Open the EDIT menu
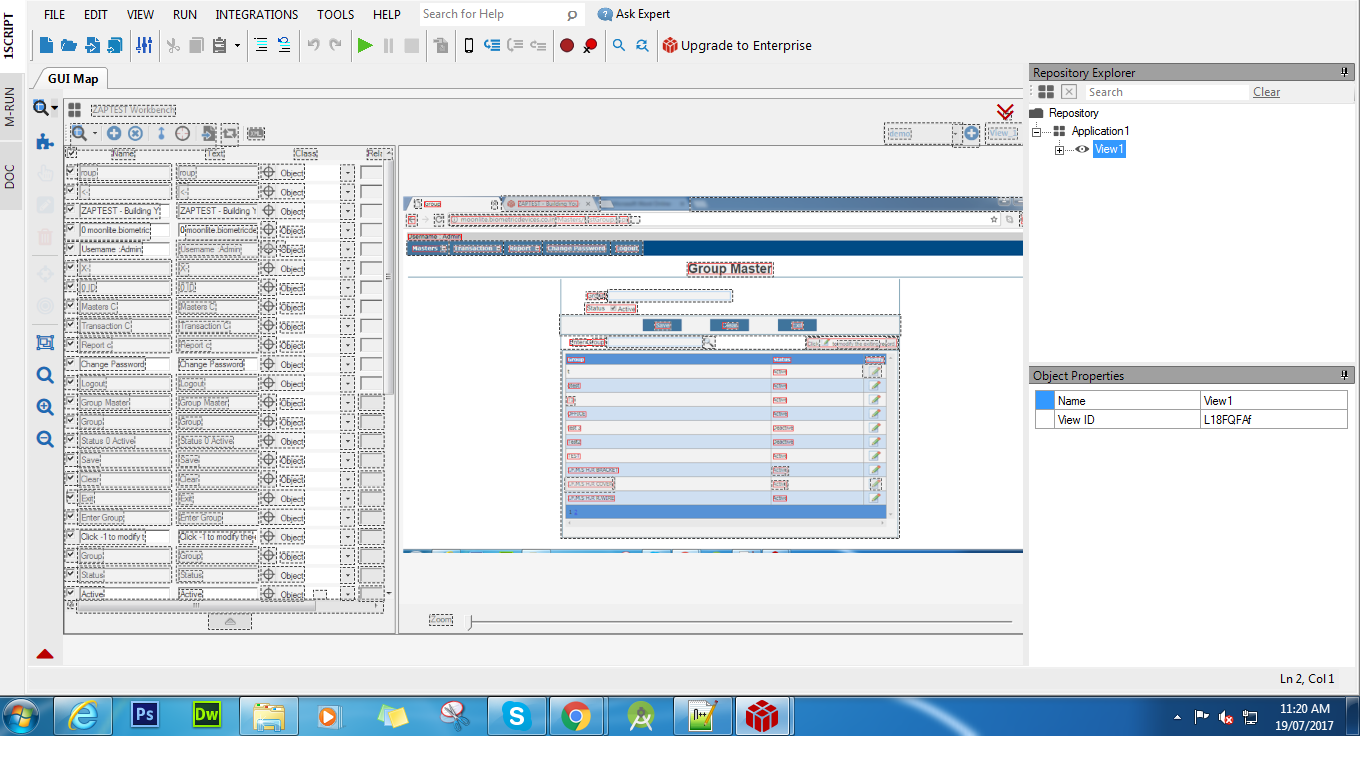 point(96,14)
